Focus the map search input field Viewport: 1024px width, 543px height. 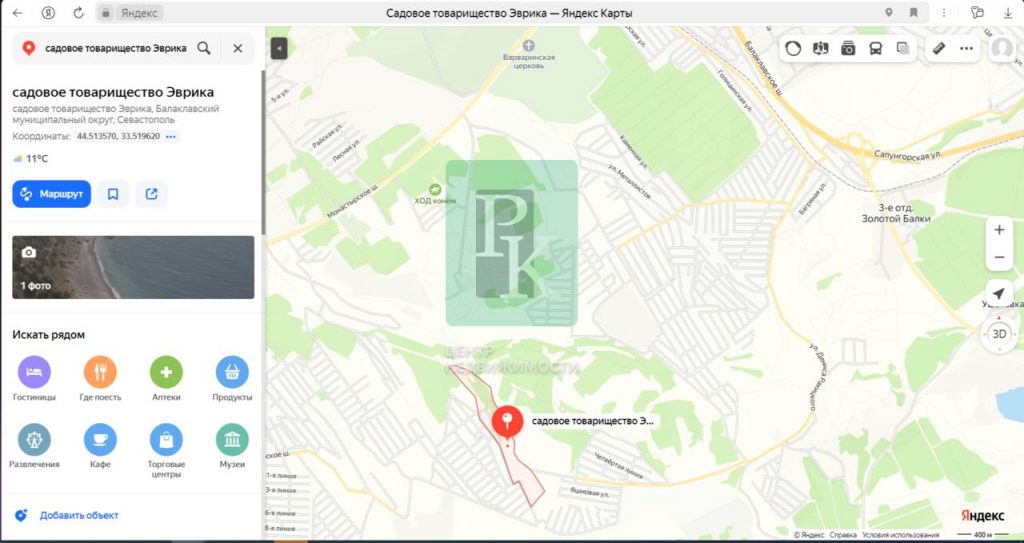116,48
